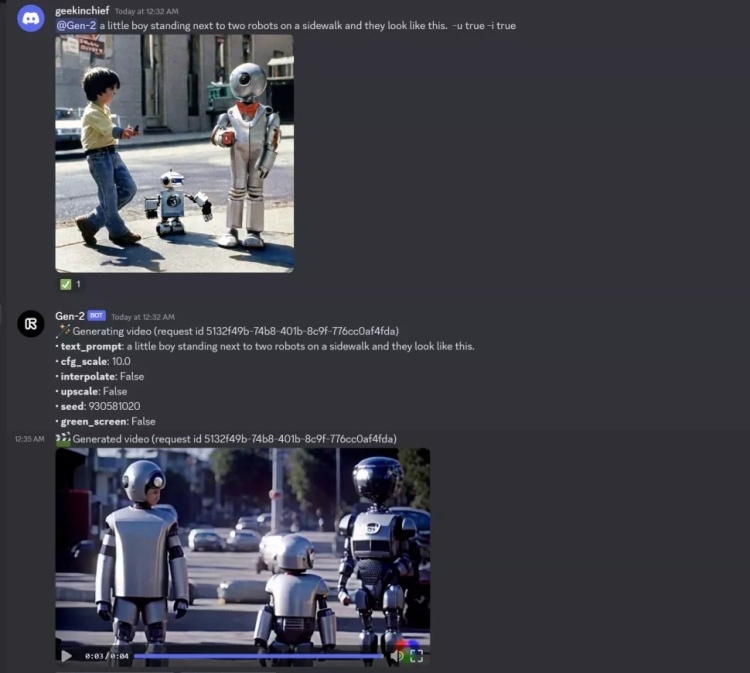The height and width of the screenshot is (673, 750).
Task: Toggle the green checkmark reaction
Action: [70, 284]
